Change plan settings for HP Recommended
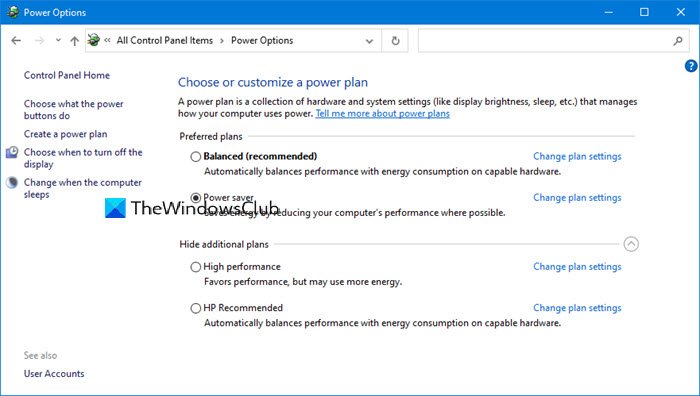Viewport: 700px width, 396px height. 577,308
